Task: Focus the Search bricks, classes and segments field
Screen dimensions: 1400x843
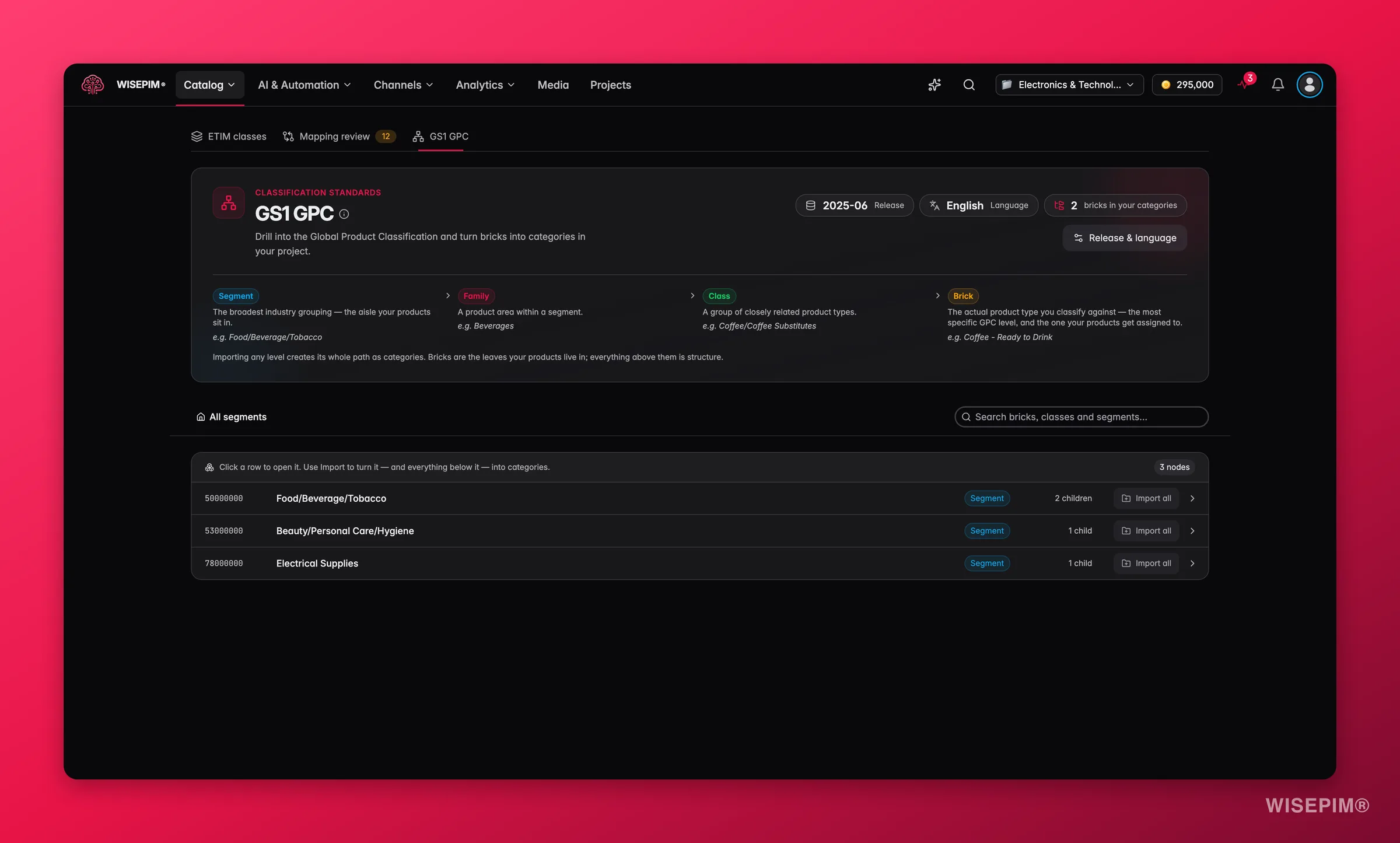Action: point(1081,417)
